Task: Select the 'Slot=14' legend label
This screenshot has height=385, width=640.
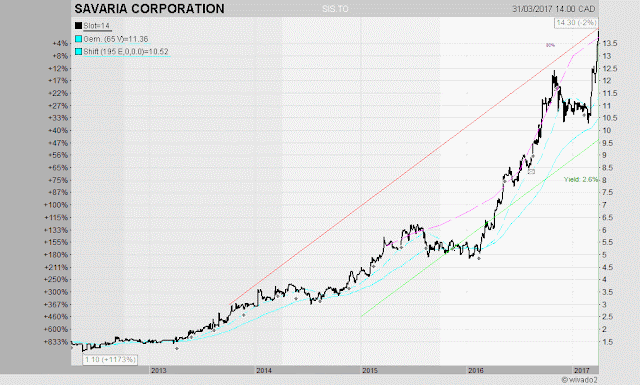Action: tap(97, 26)
